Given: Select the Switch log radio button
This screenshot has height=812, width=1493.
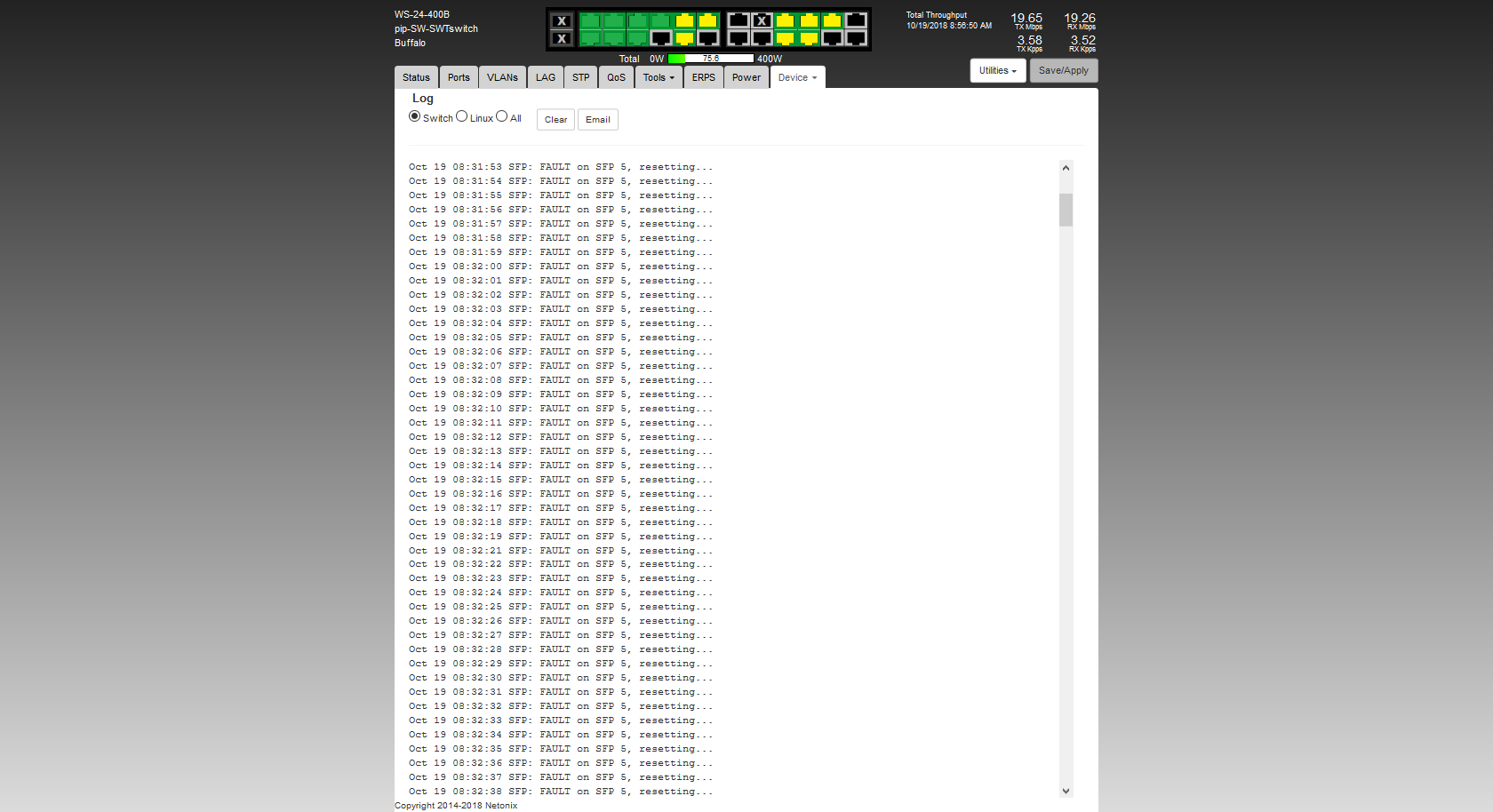Looking at the screenshot, I should [x=414, y=116].
